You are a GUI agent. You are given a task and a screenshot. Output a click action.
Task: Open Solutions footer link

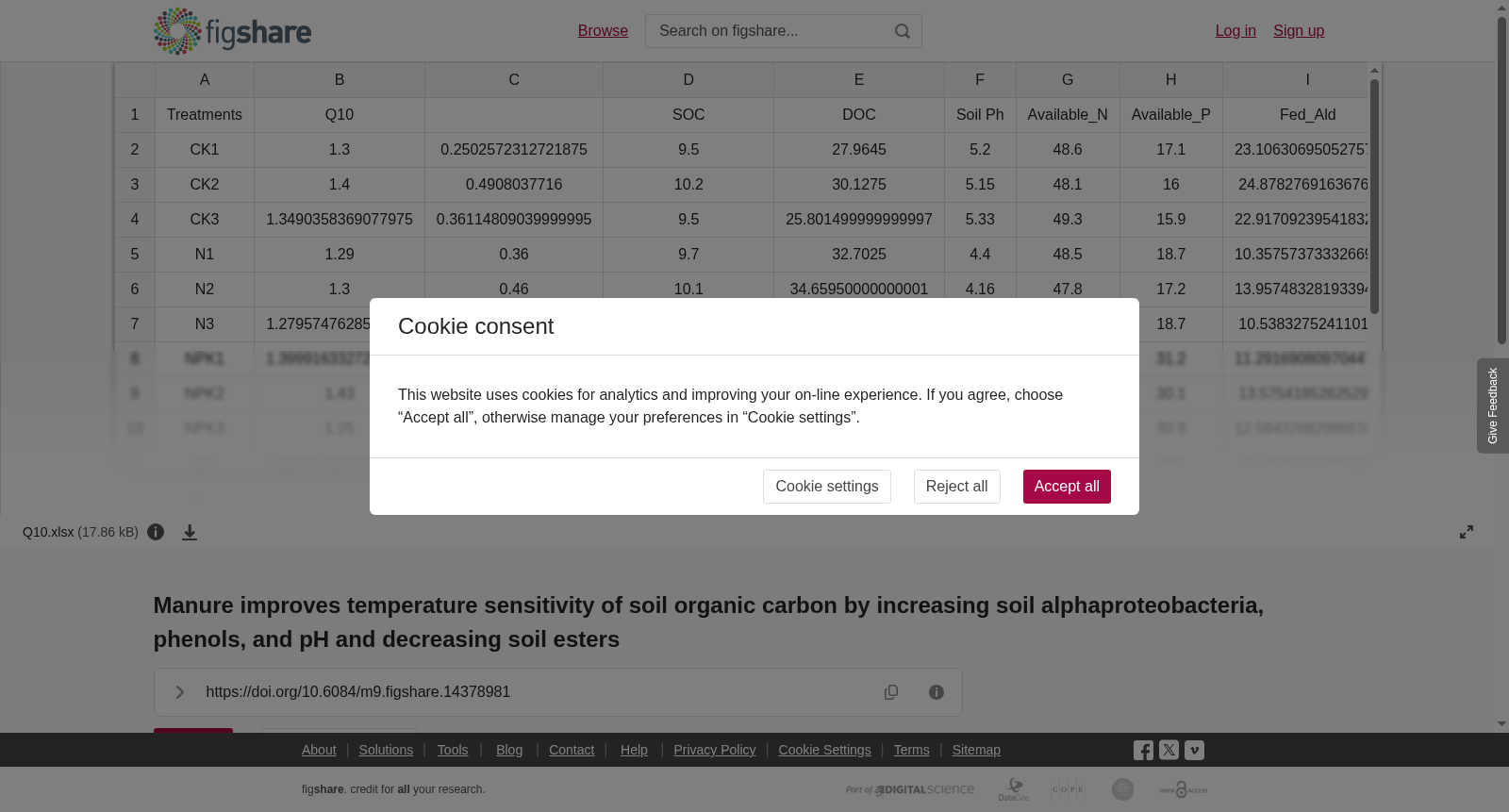(386, 750)
